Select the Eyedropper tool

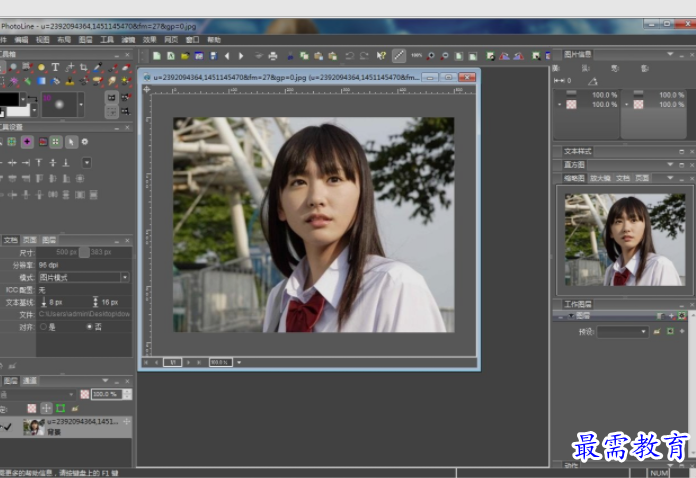tap(98, 67)
